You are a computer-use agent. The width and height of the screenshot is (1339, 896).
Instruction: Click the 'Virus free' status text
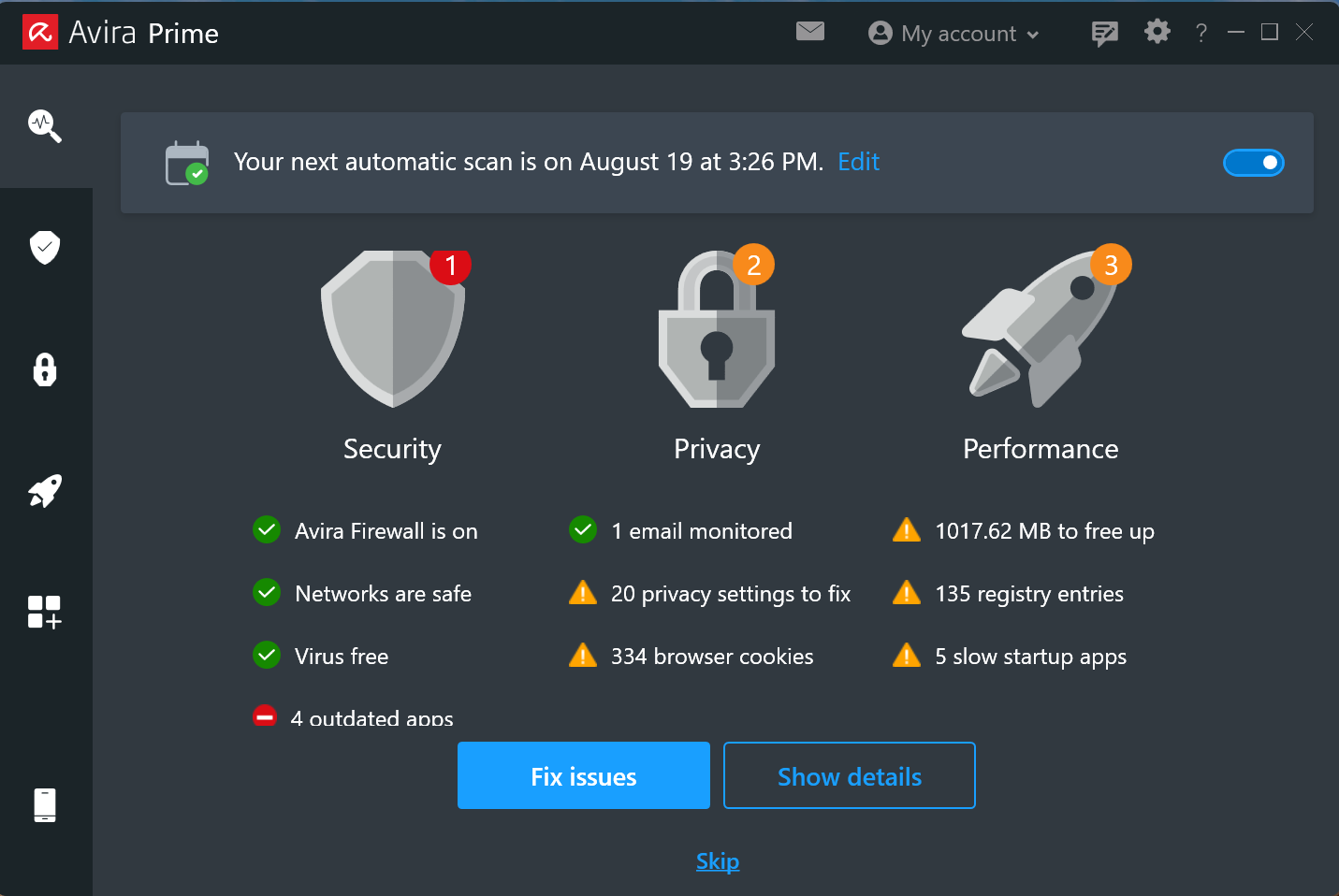pyautogui.click(x=342, y=657)
